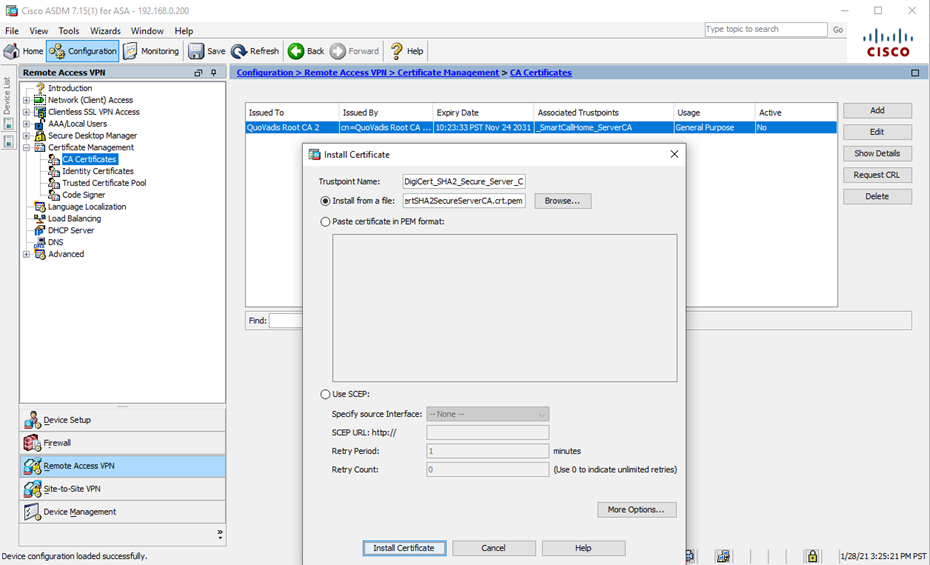Click the Install Certificate button
The image size is (930, 565).
(x=404, y=548)
